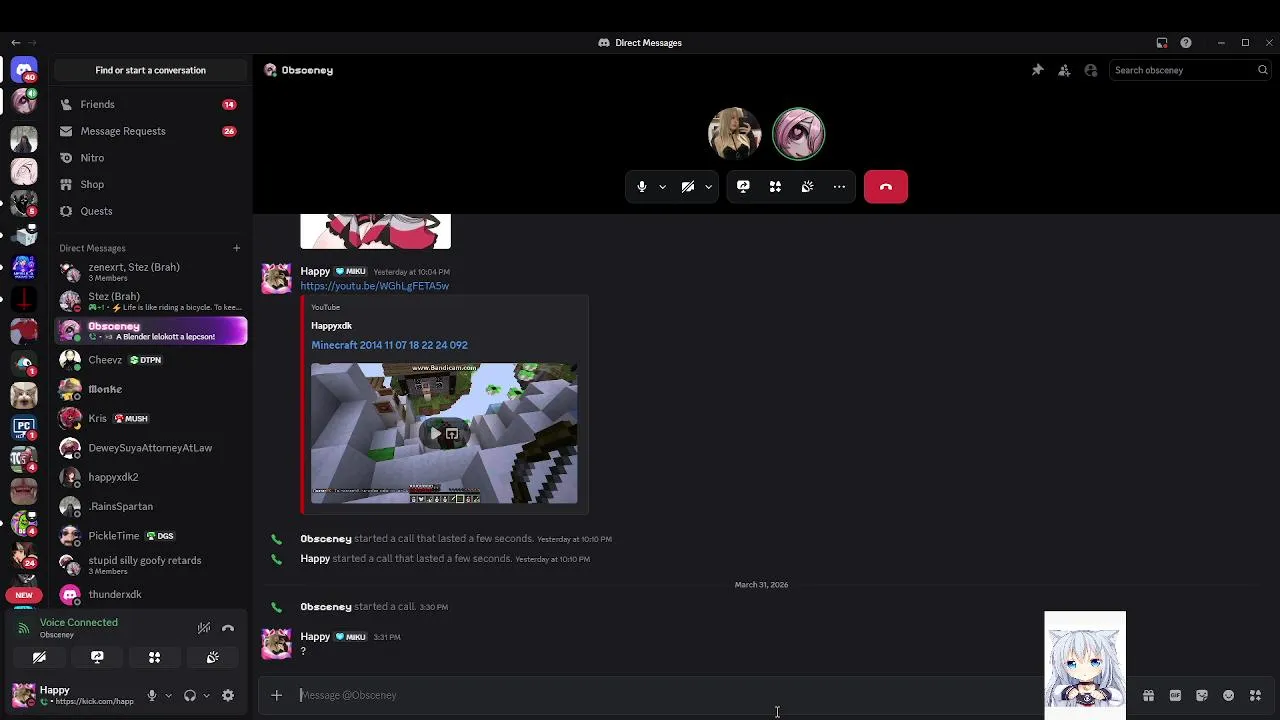Open pinned messages
This screenshot has height=720, width=1280.
tap(1037, 70)
